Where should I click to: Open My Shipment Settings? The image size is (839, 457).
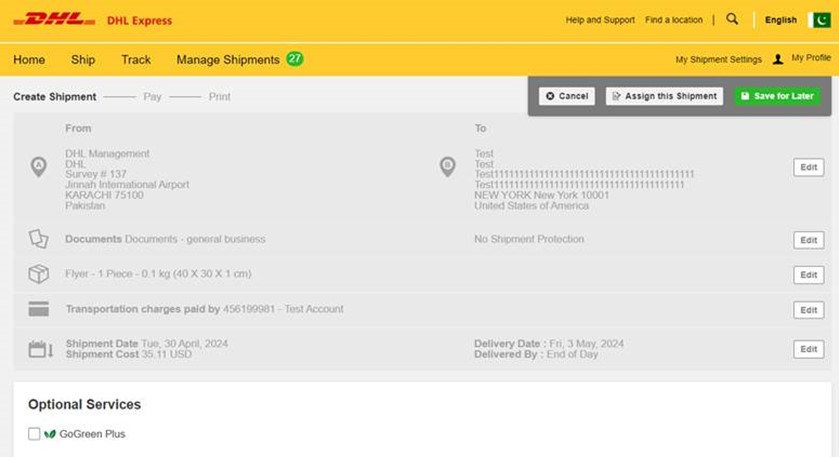[719, 59]
